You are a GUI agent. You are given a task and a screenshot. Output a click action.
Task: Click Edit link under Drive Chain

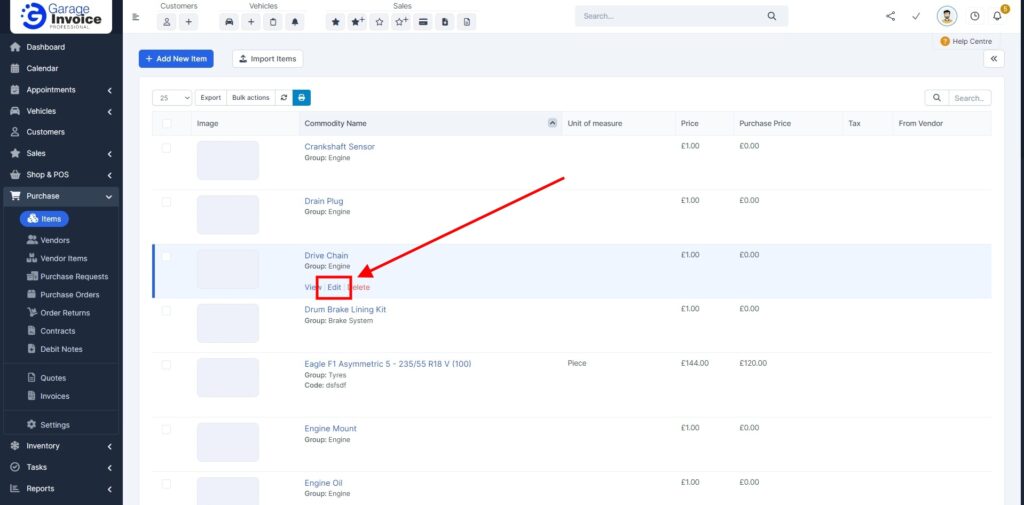coord(334,288)
